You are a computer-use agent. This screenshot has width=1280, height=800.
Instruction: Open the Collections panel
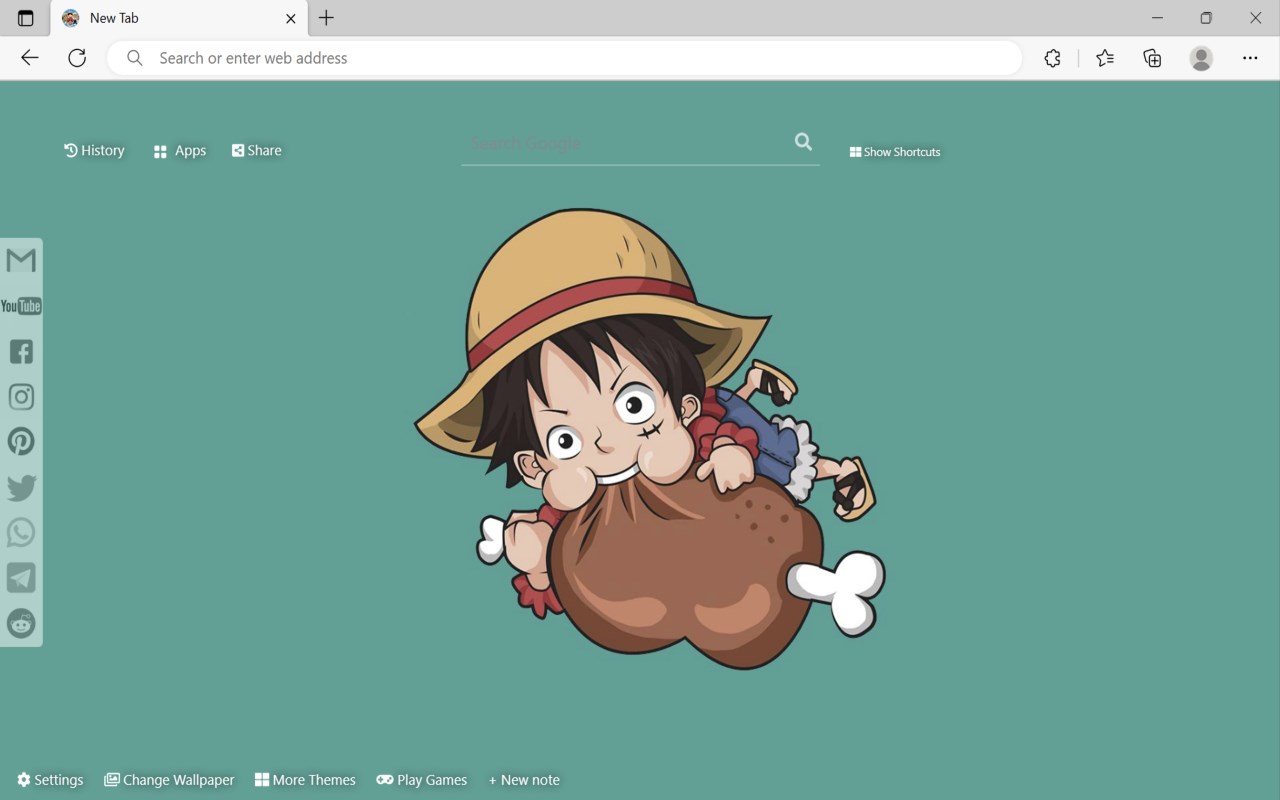1152,58
